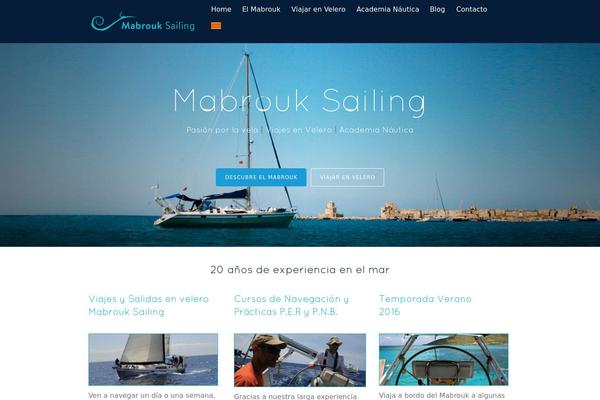Click the Pasión por la vela subtitle
The width and height of the screenshot is (600, 400).
222,130
